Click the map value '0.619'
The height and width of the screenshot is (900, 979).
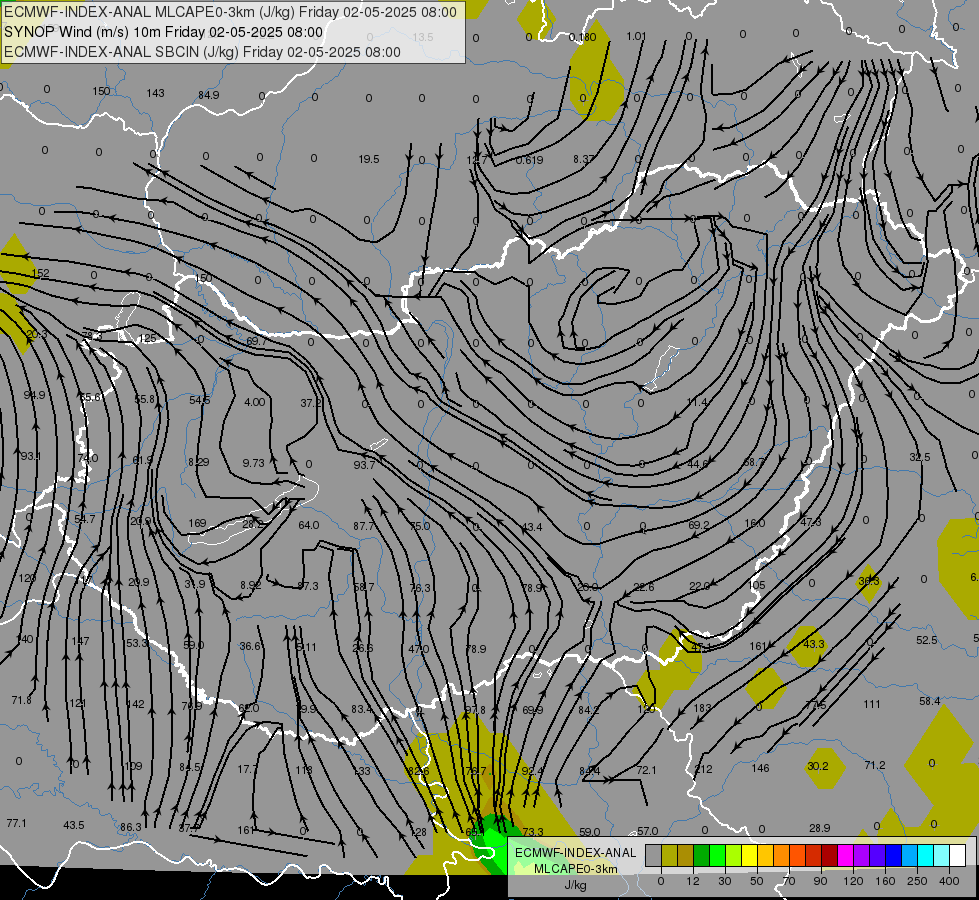click(529, 161)
